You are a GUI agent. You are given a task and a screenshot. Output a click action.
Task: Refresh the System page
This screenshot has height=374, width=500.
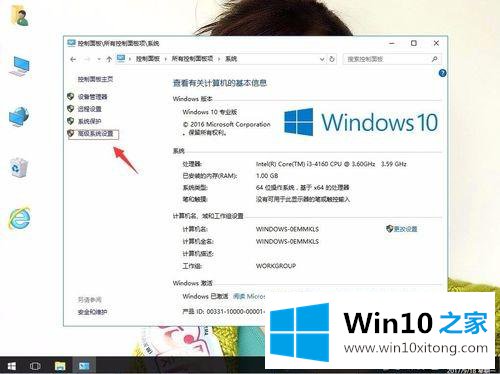click(x=332, y=59)
